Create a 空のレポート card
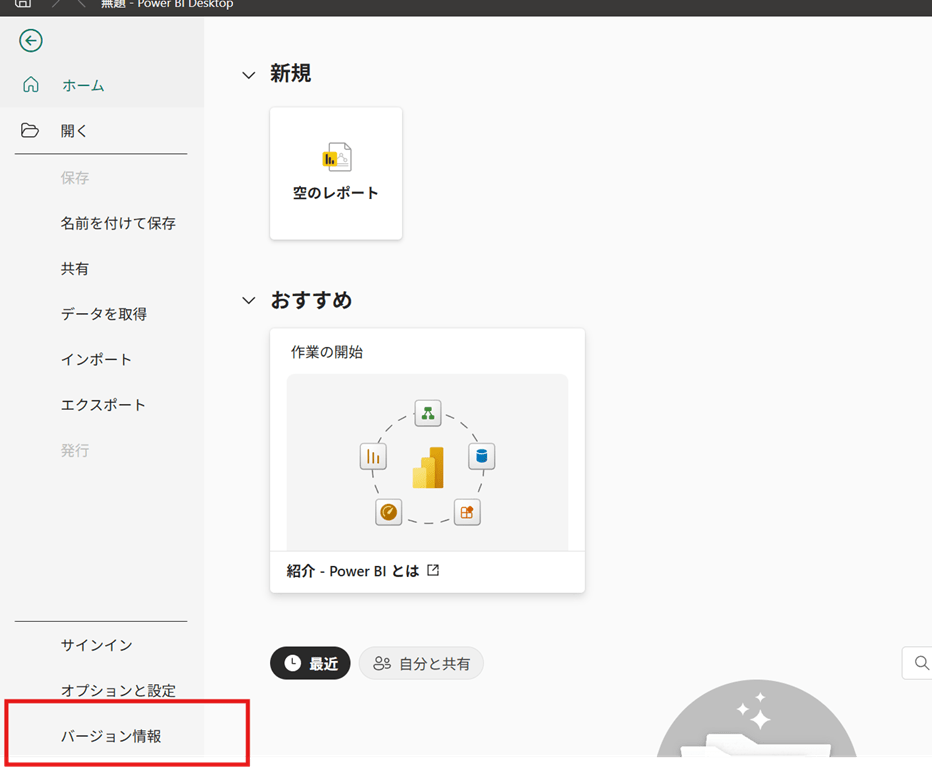The image size is (932, 767). click(x=336, y=174)
